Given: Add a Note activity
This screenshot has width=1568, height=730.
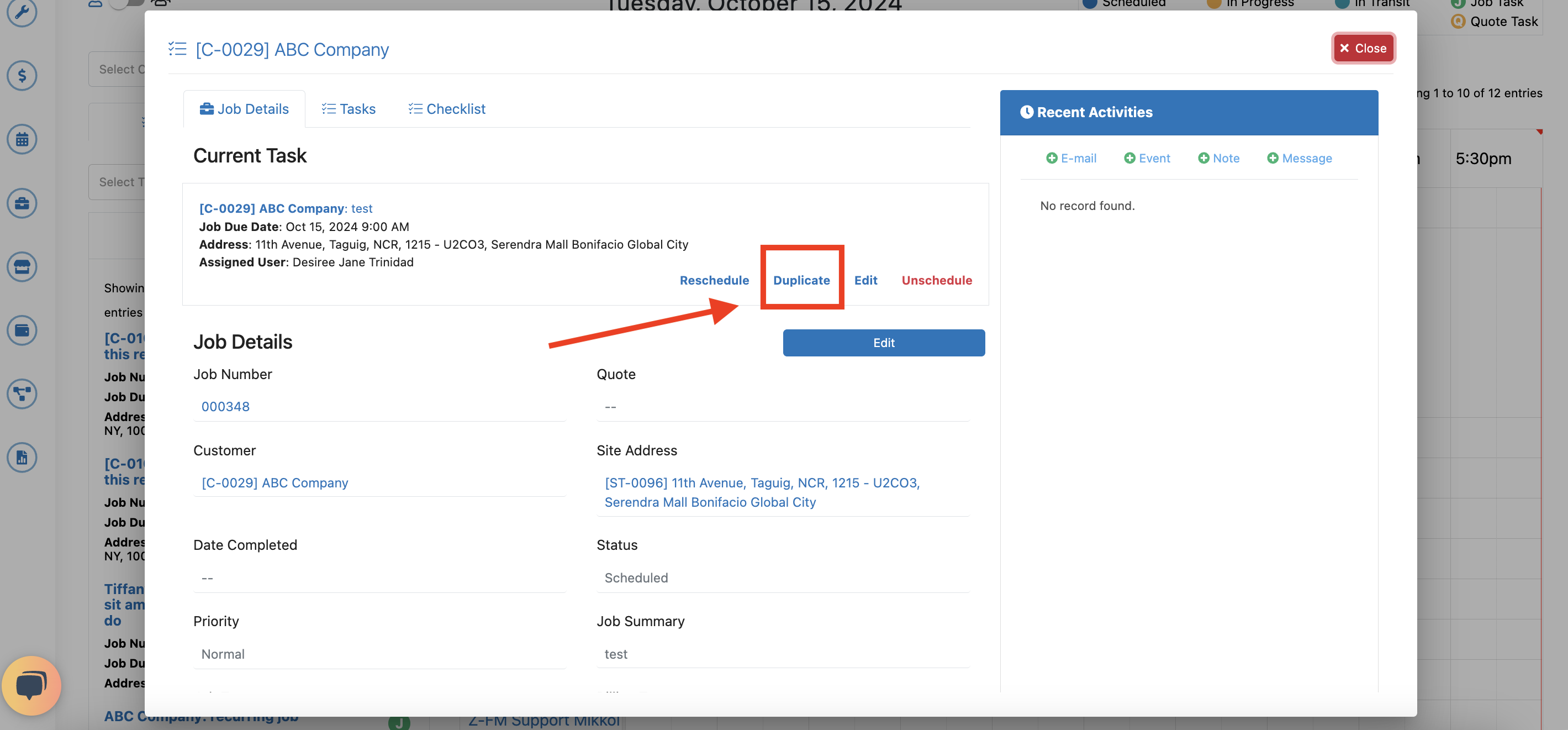Looking at the screenshot, I should tap(1218, 158).
